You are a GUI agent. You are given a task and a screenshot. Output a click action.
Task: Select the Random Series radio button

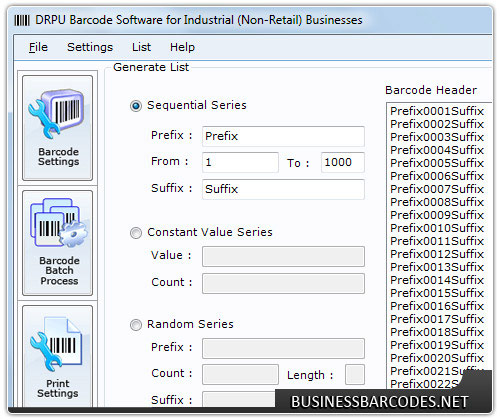click(136, 325)
